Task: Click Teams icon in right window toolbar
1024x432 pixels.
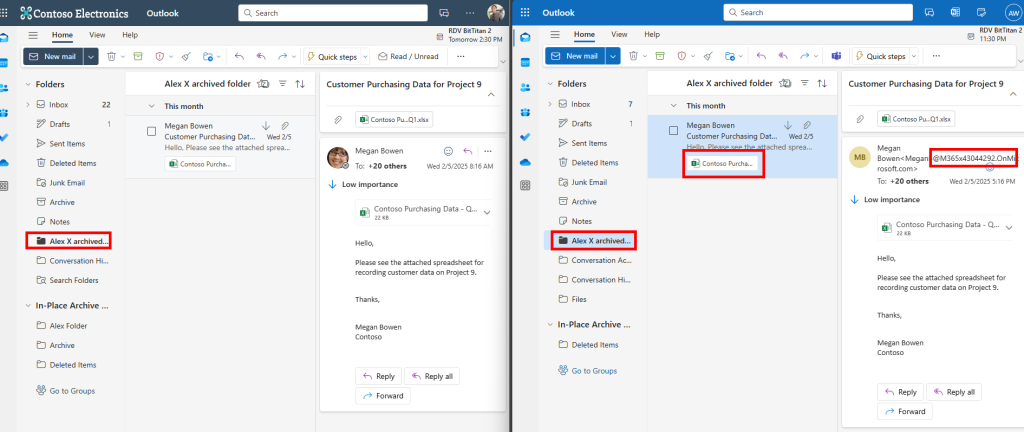Action: tap(836, 56)
